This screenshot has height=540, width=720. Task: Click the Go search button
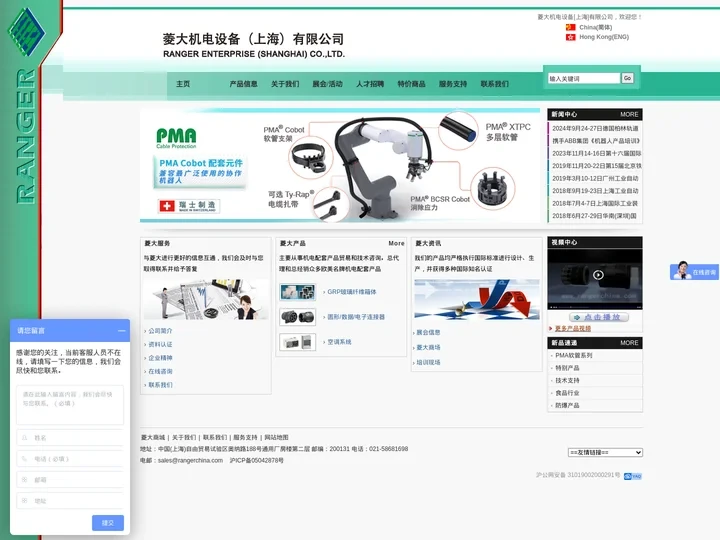[627, 78]
